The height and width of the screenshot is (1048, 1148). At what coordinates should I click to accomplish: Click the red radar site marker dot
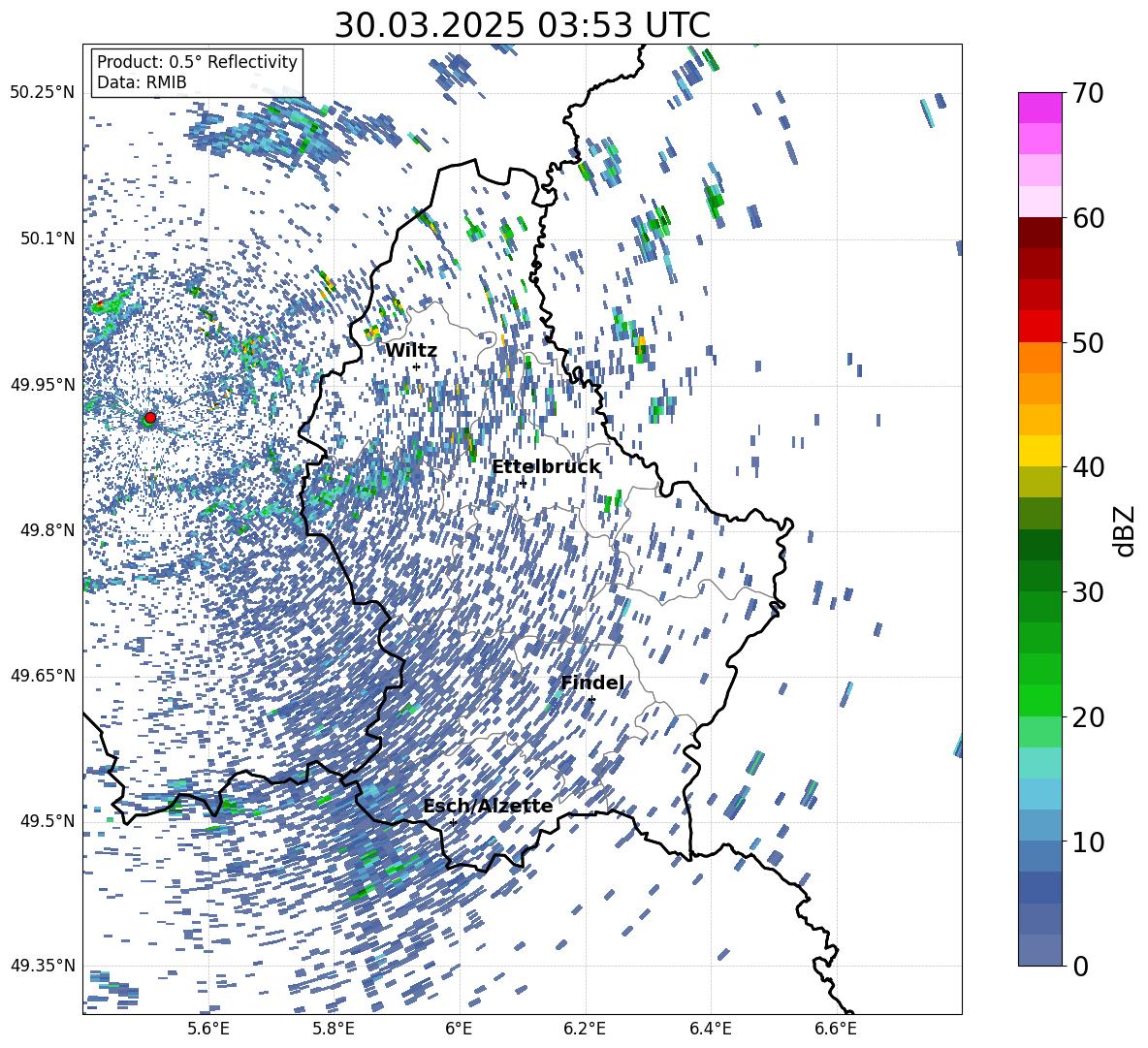click(150, 417)
